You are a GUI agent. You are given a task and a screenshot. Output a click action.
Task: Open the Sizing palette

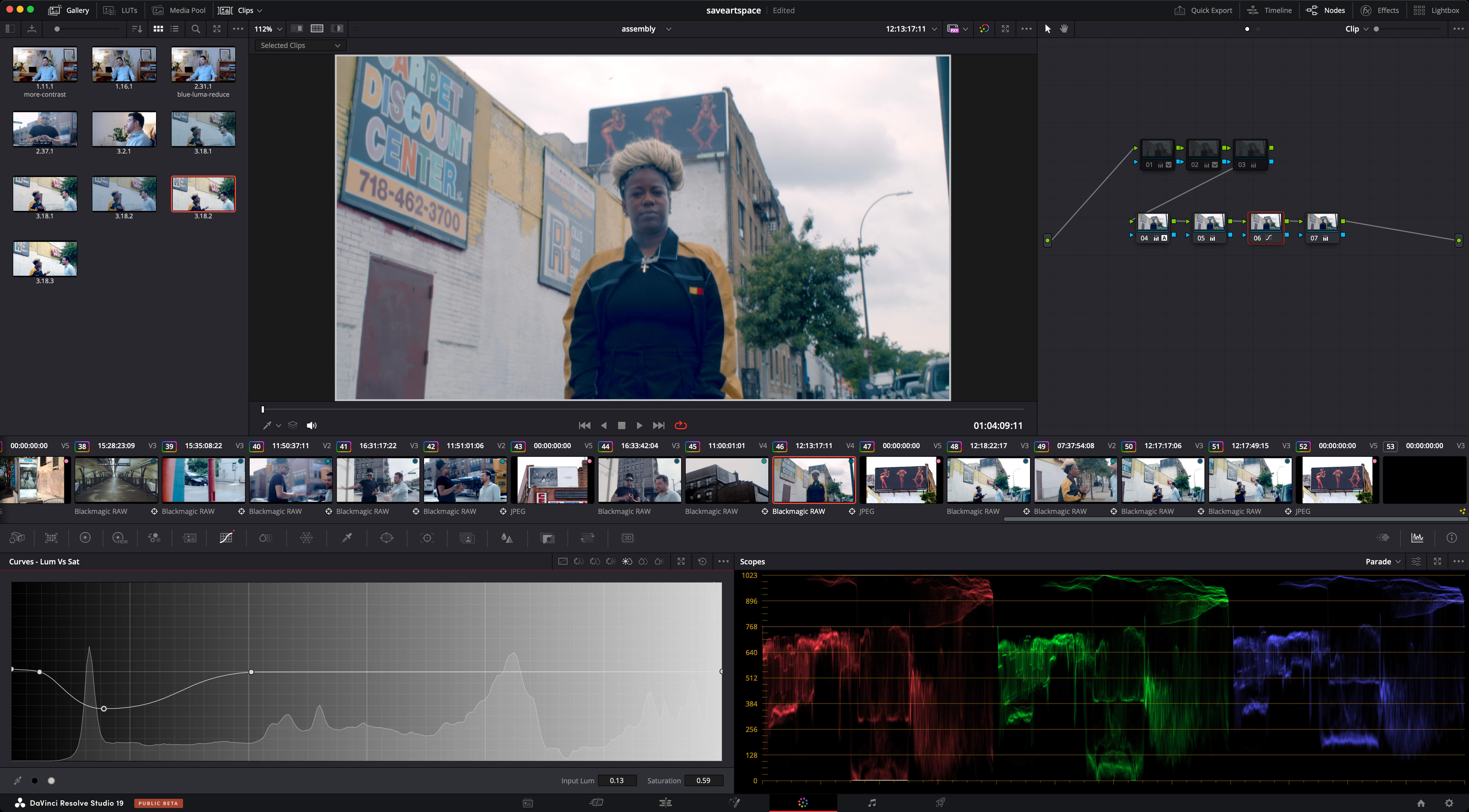587,538
